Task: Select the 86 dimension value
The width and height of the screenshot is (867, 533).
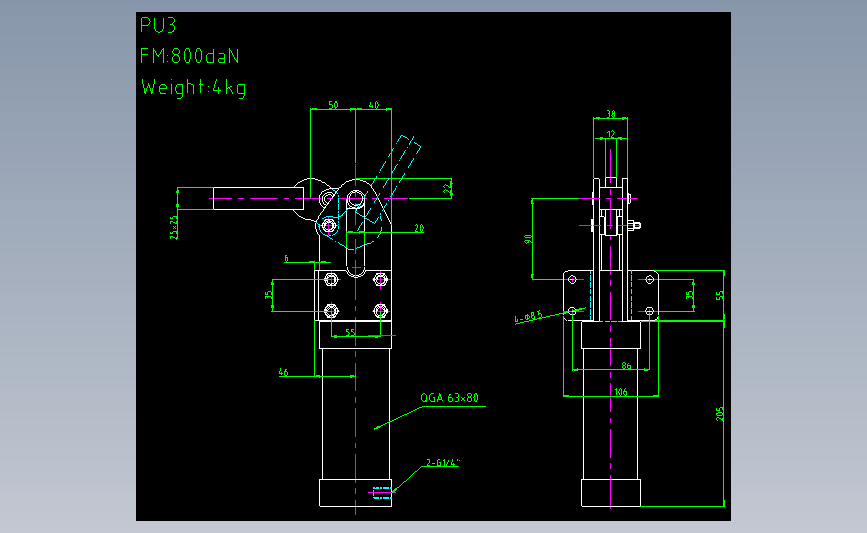Action: tap(626, 365)
